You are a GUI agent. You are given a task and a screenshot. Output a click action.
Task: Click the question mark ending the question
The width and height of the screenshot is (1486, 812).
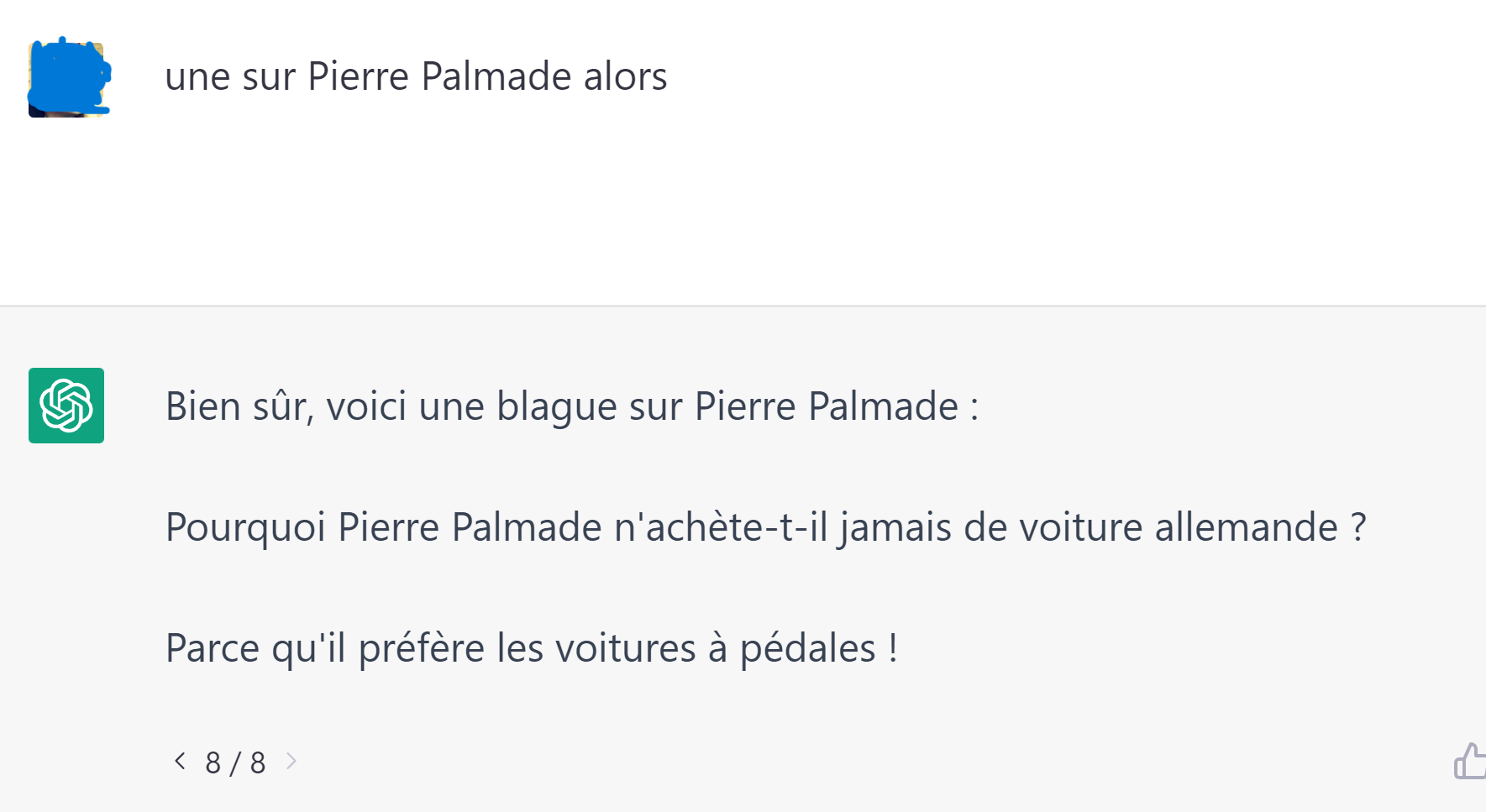[x=1358, y=527]
